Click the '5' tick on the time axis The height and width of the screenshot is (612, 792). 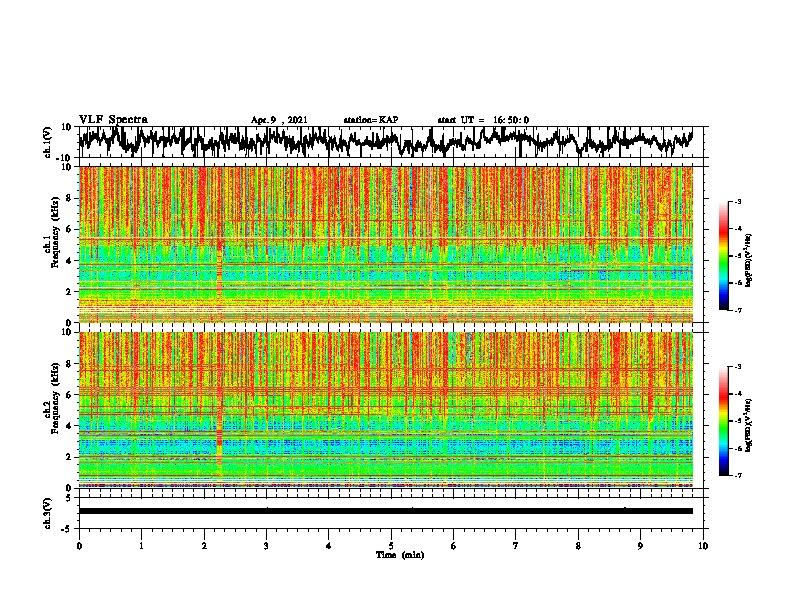(x=391, y=546)
